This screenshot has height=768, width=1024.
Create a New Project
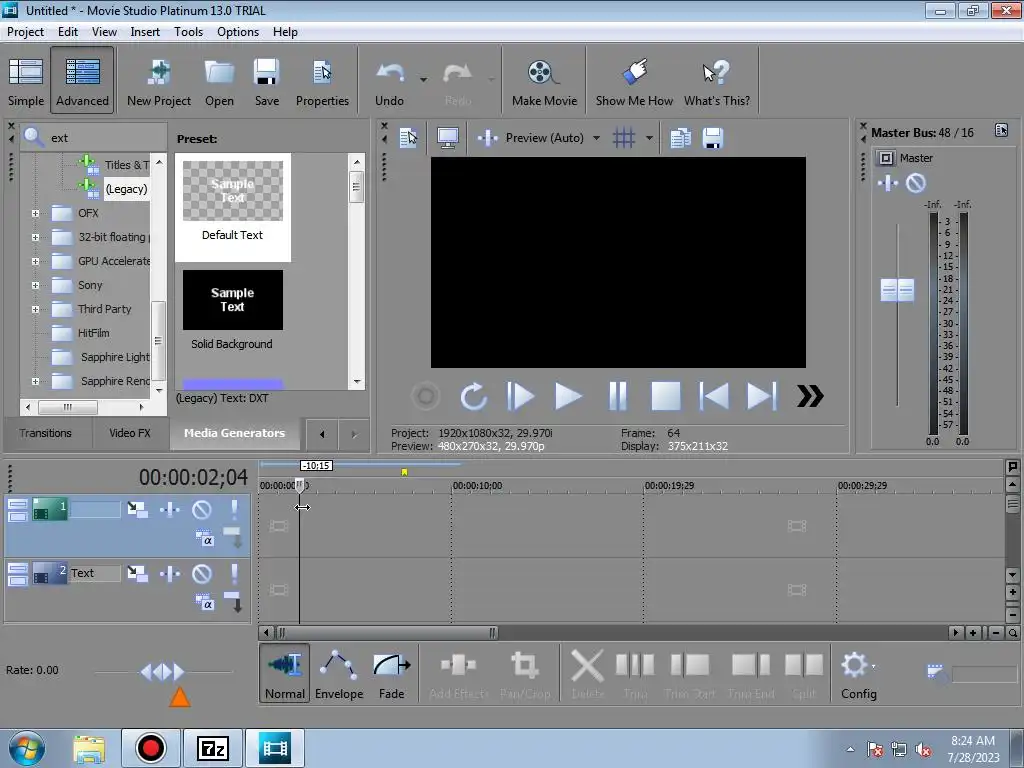click(159, 82)
